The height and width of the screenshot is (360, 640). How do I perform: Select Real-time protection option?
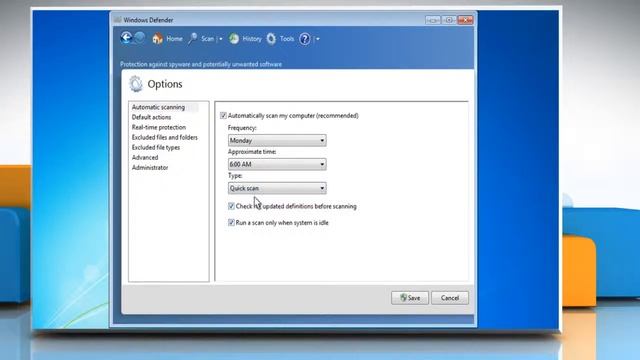pyautogui.click(x=159, y=127)
